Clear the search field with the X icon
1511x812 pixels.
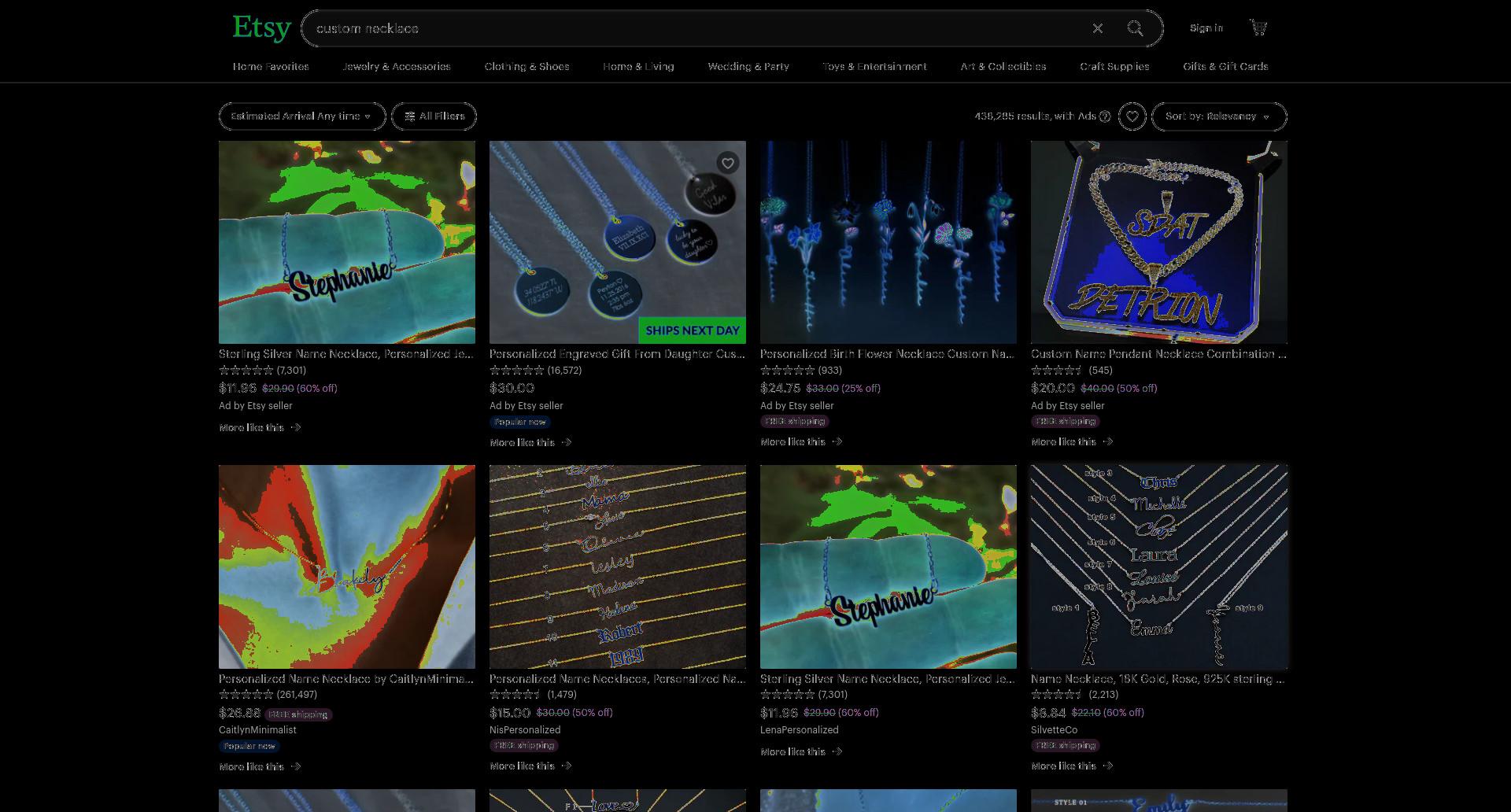1097,28
